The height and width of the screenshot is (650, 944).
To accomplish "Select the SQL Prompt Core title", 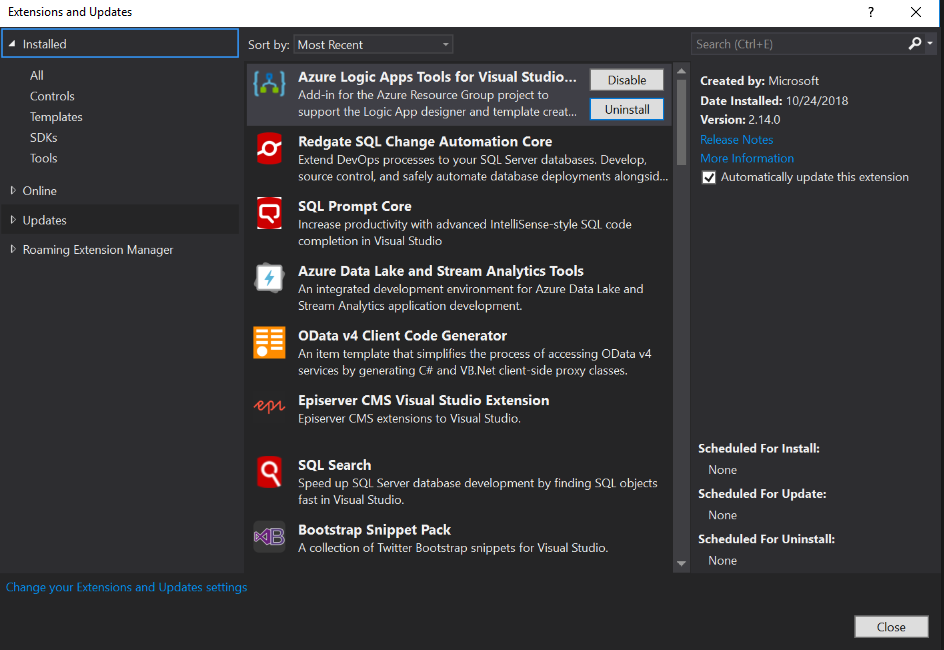I will coord(355,206).
